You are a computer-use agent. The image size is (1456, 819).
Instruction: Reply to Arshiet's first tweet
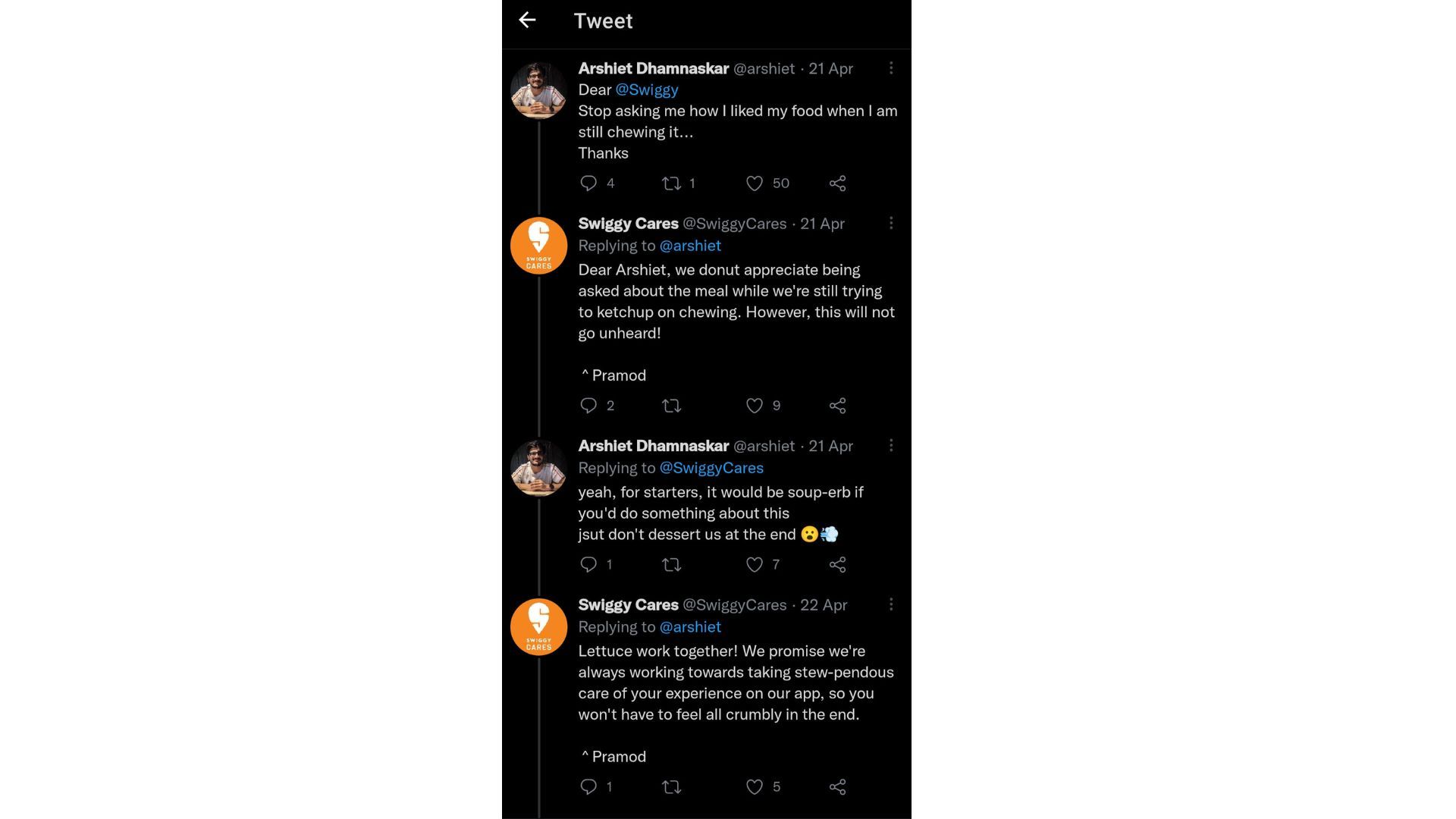click(589, 183)
